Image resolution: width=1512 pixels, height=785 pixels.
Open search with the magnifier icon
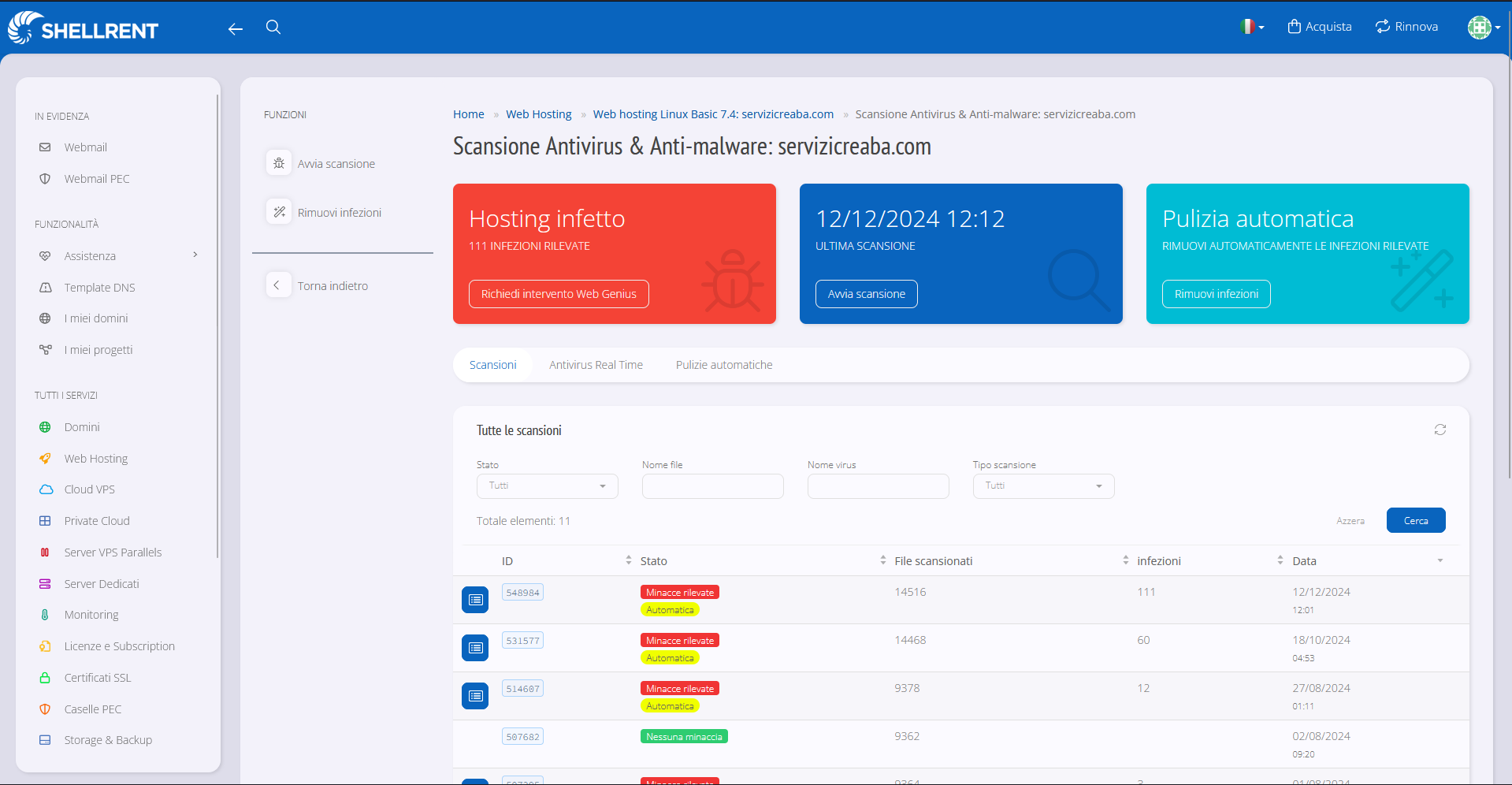coord(273,28)
